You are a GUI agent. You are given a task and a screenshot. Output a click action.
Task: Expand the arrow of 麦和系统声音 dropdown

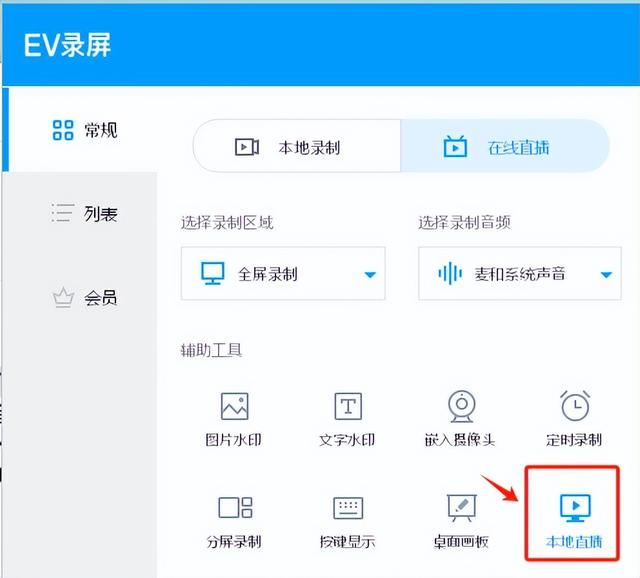point(606,275)
